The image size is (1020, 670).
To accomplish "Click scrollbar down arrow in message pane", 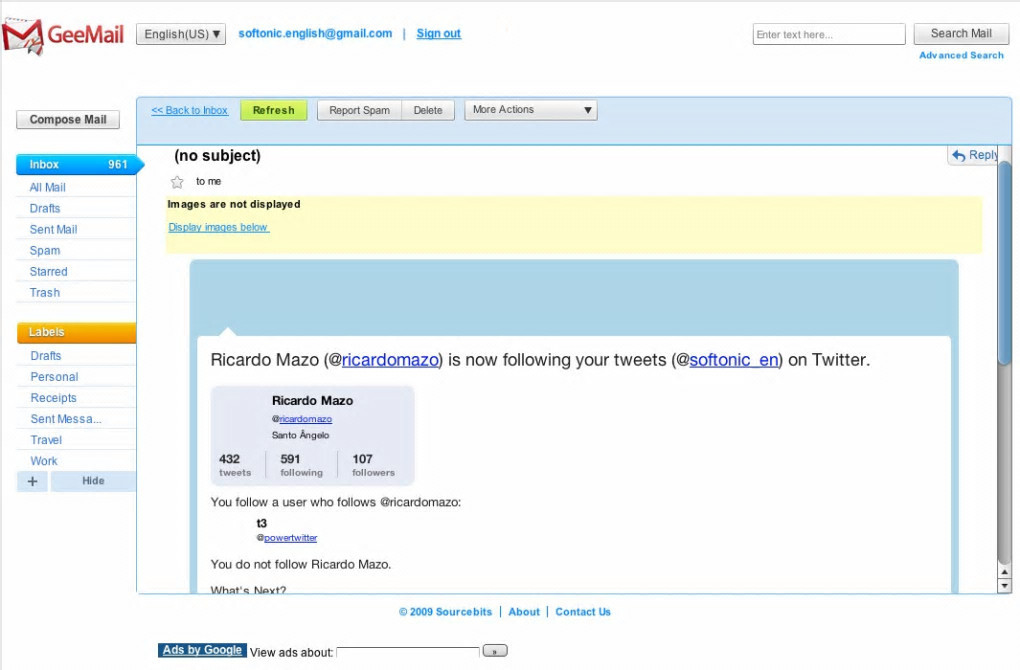I will pos(1004,586).
